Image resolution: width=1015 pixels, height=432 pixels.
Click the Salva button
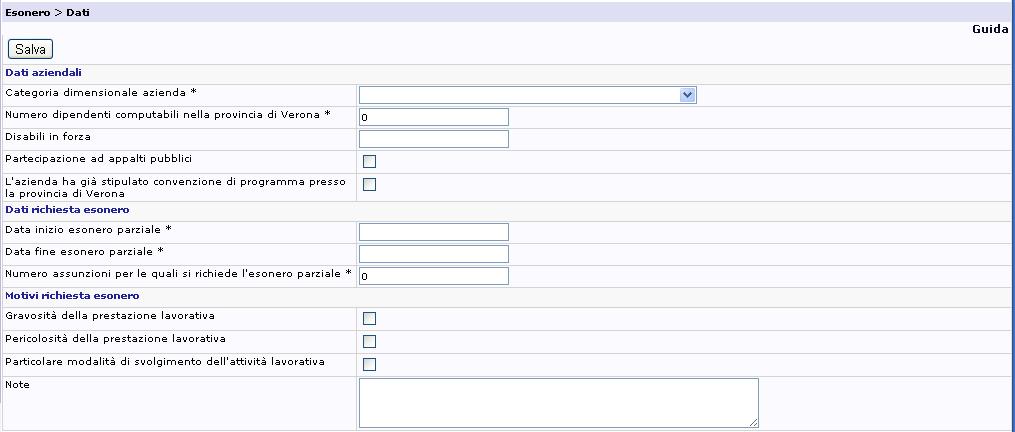coord(30,49)
